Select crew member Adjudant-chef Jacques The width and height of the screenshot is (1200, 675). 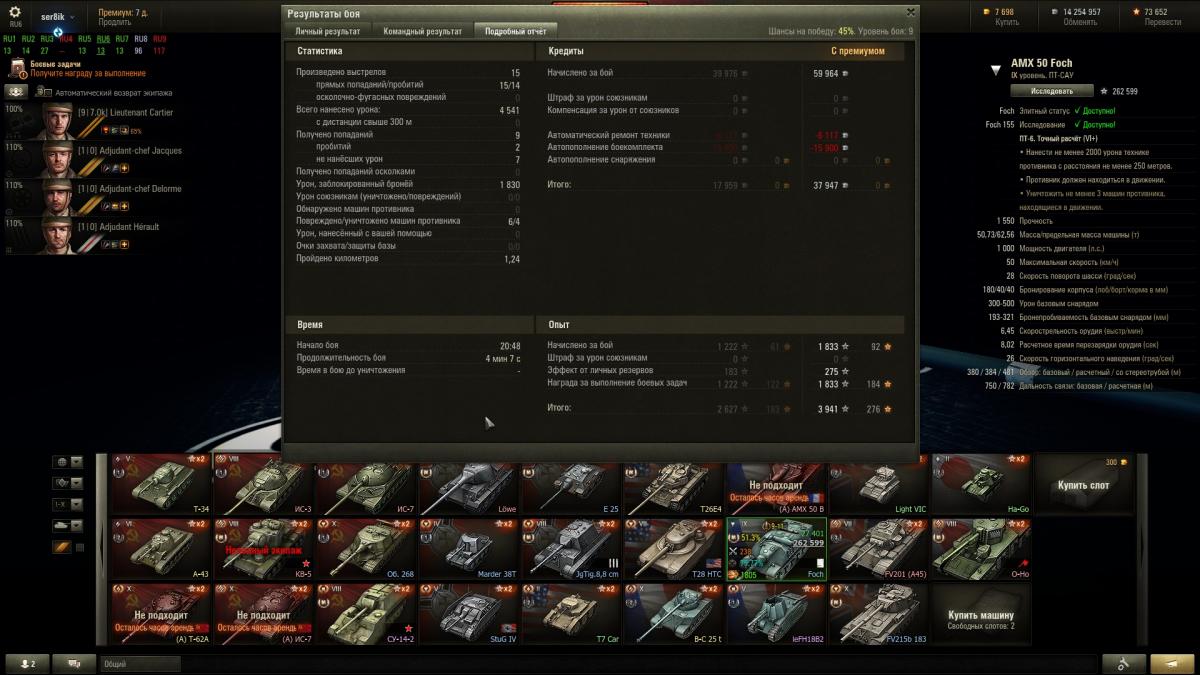(97, 159)
